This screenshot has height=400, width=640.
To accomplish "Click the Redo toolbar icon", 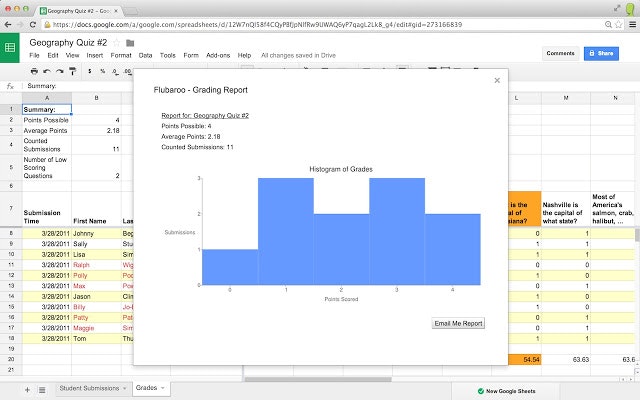I will pyautogui.click(x=60, y=71).
